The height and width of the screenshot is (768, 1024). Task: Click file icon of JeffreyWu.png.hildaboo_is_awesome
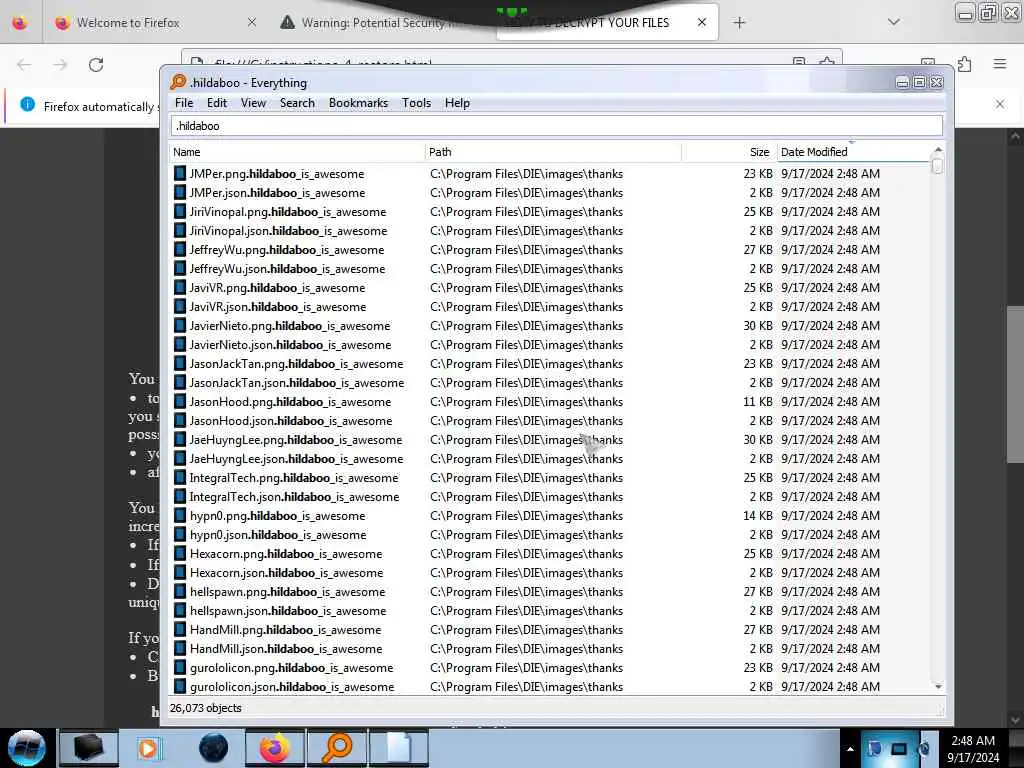pyautogui.click(x=180, y=249)
